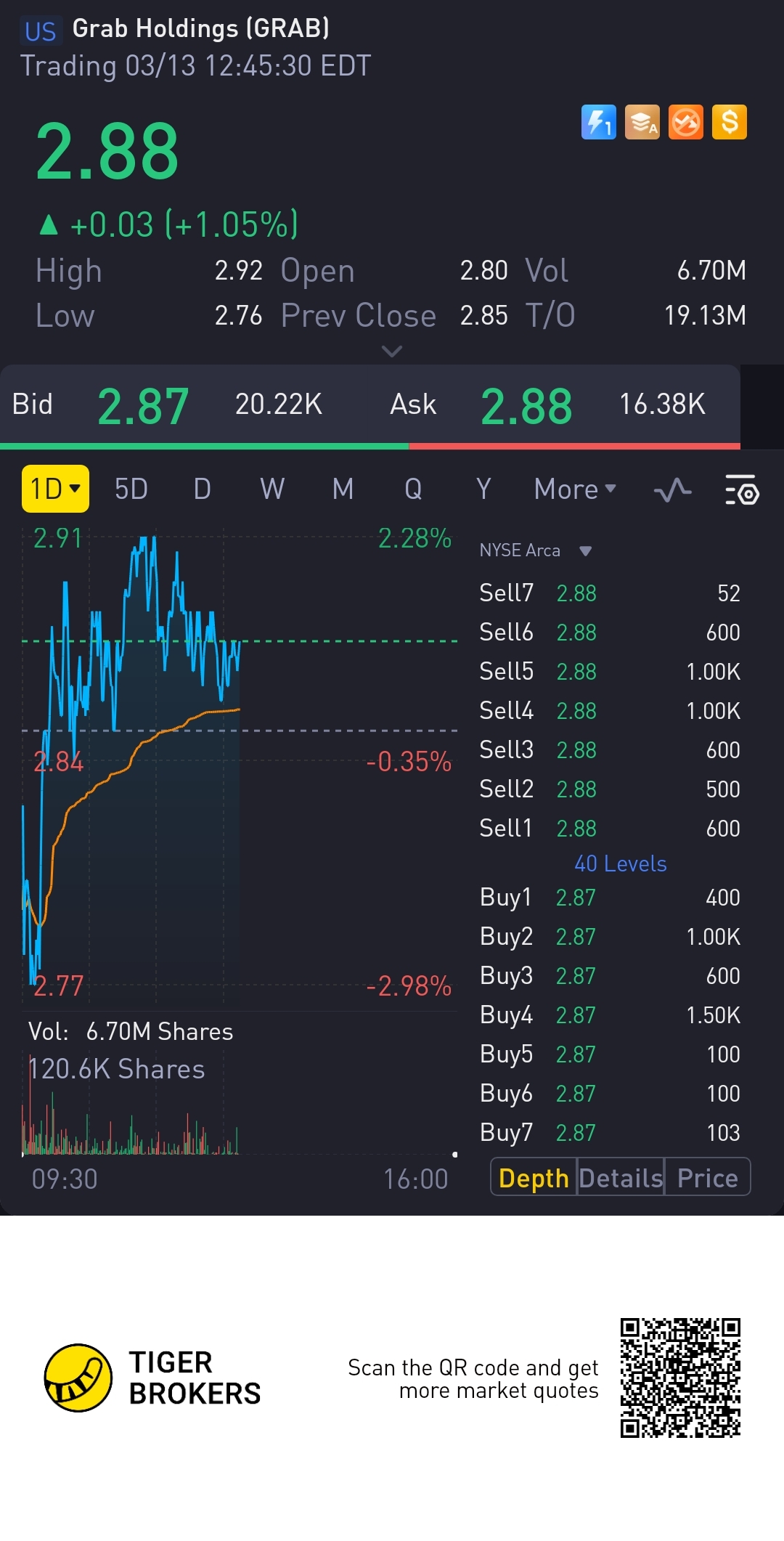Switch chart to 5D timeframe
Screen dimensions: 784x1541
pyautogui.click(x=131, y=489)
